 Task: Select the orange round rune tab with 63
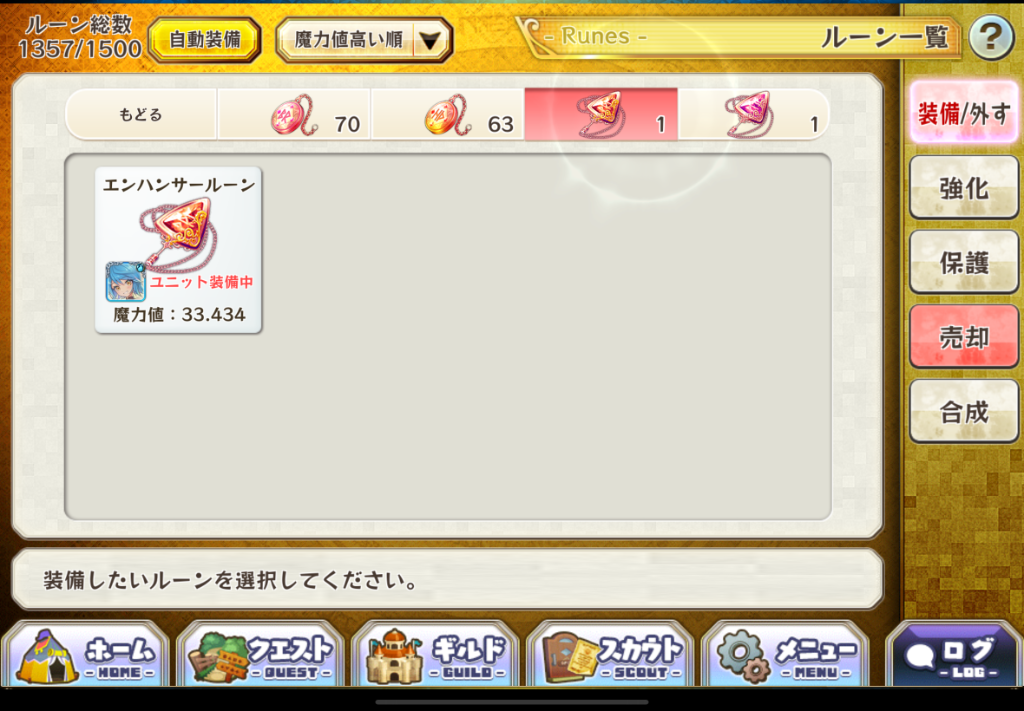click(447, 114)
